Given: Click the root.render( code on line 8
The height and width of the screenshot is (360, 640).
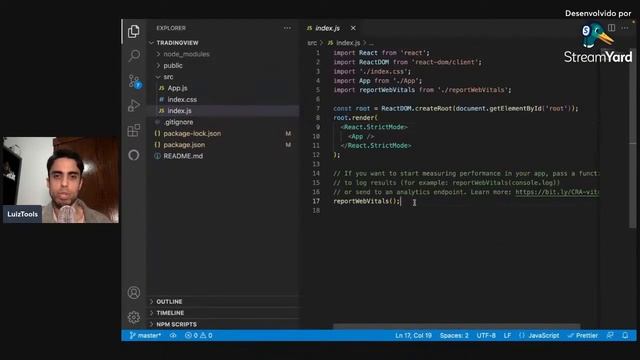Looking at the screenshot, I should coord(356,118).
